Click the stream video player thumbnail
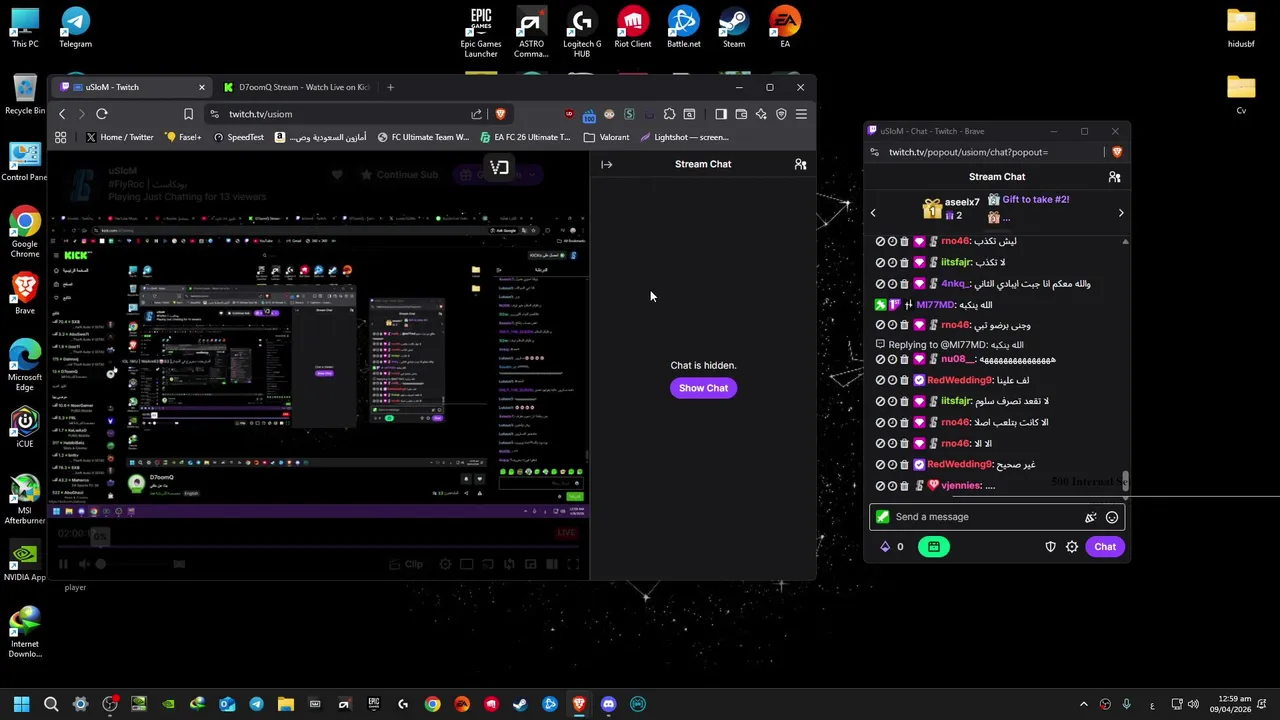1280x720 pixels. click(320, 365)
